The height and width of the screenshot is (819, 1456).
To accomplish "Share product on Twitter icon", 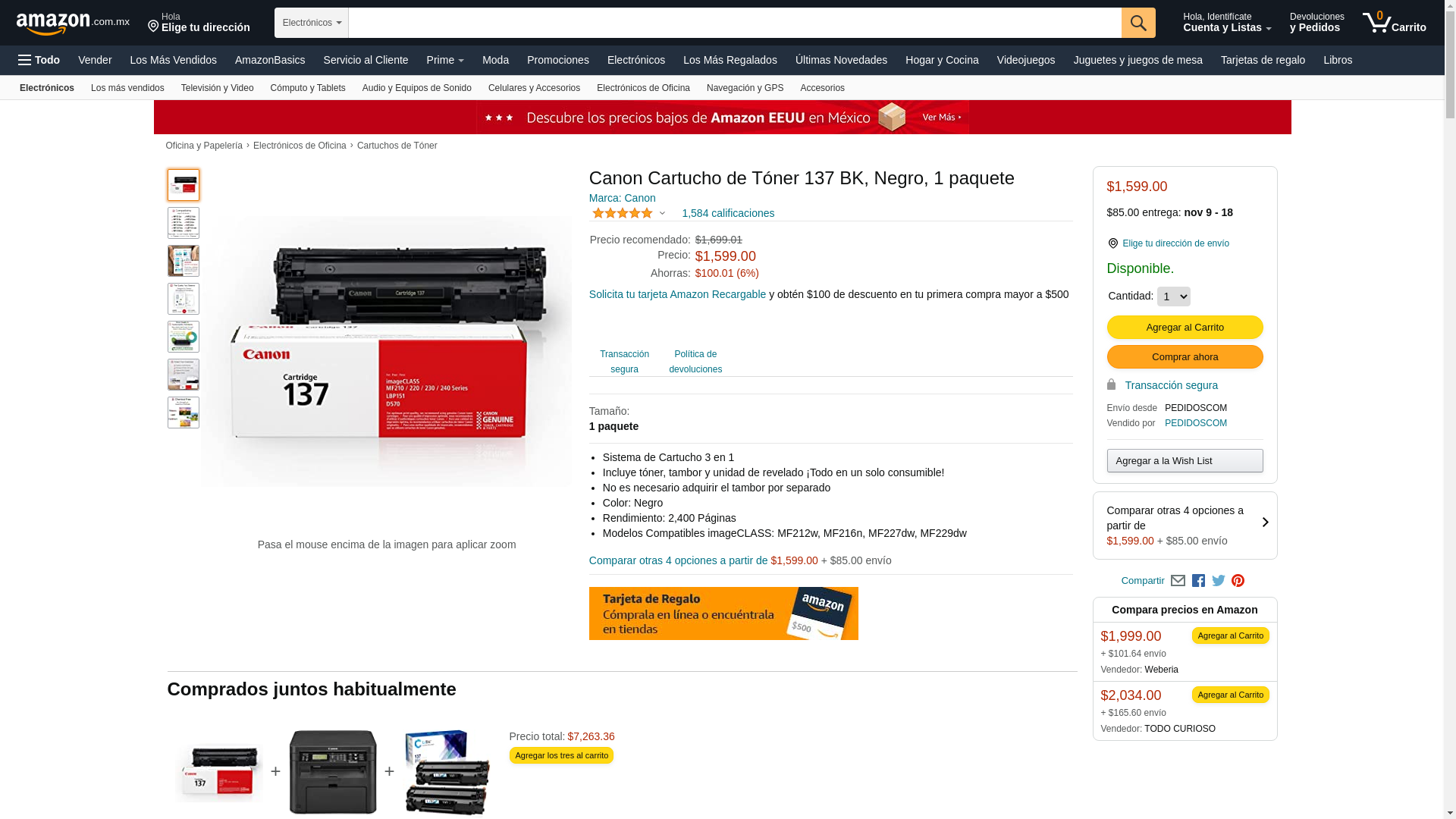I will pyautogui.click(x=1218, y=581).
